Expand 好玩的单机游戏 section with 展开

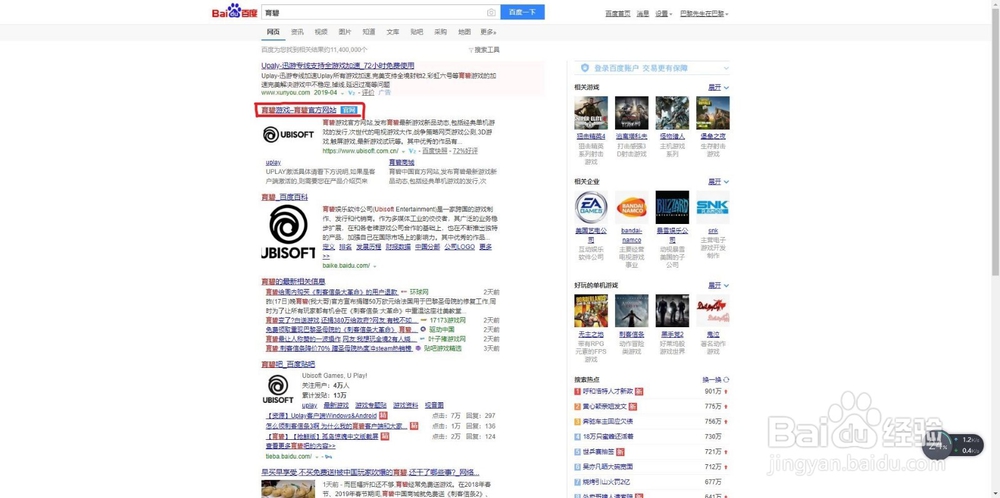coord(719,285)
